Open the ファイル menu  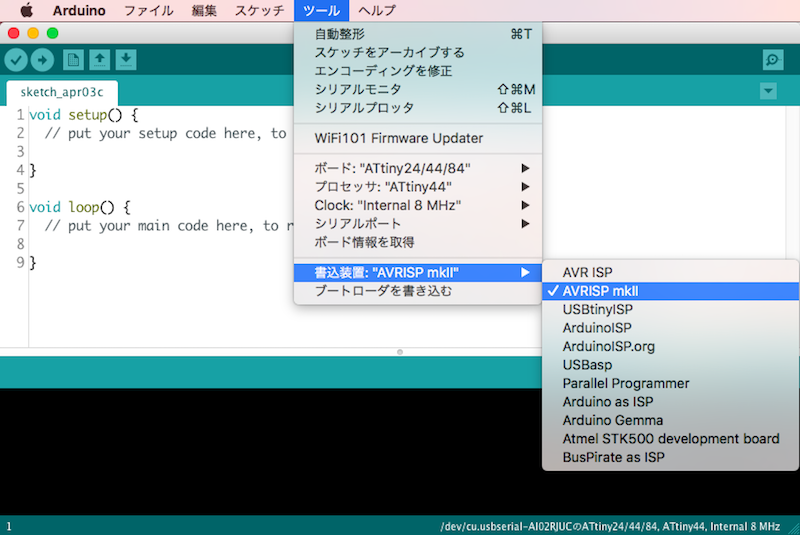pyautogui.click(x=148, y=11)
